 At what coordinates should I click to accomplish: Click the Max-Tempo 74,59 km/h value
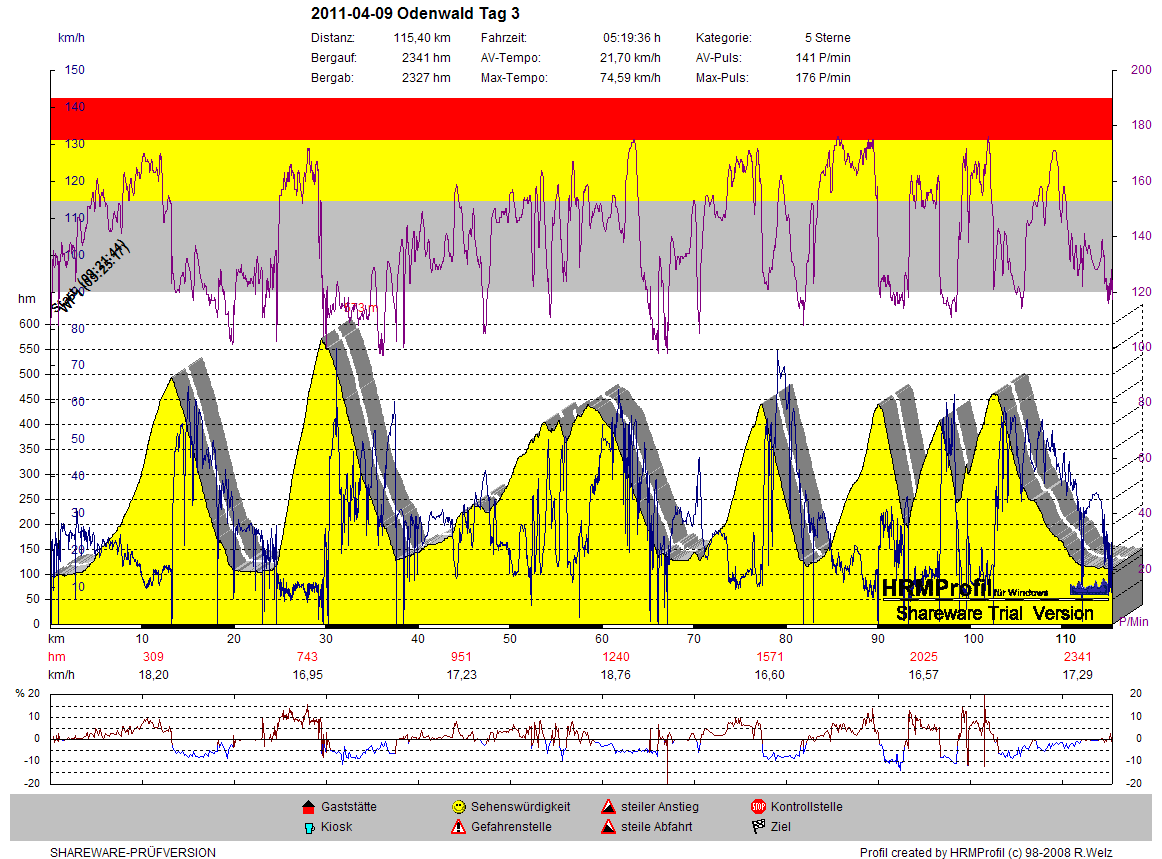[x=630, y=78]
